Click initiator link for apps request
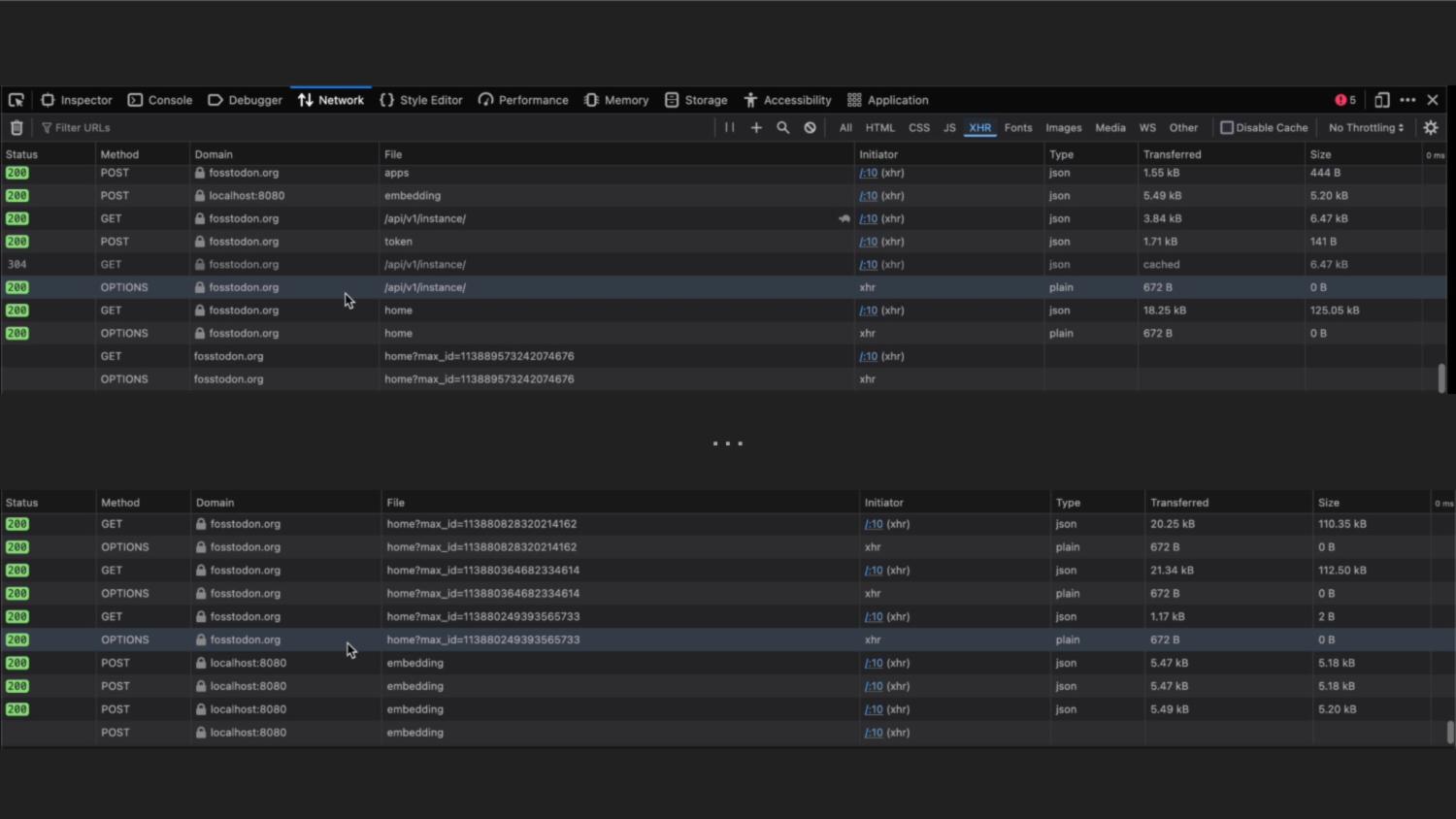The width and height of the screenshot is (1456, 819). (868, 173)
